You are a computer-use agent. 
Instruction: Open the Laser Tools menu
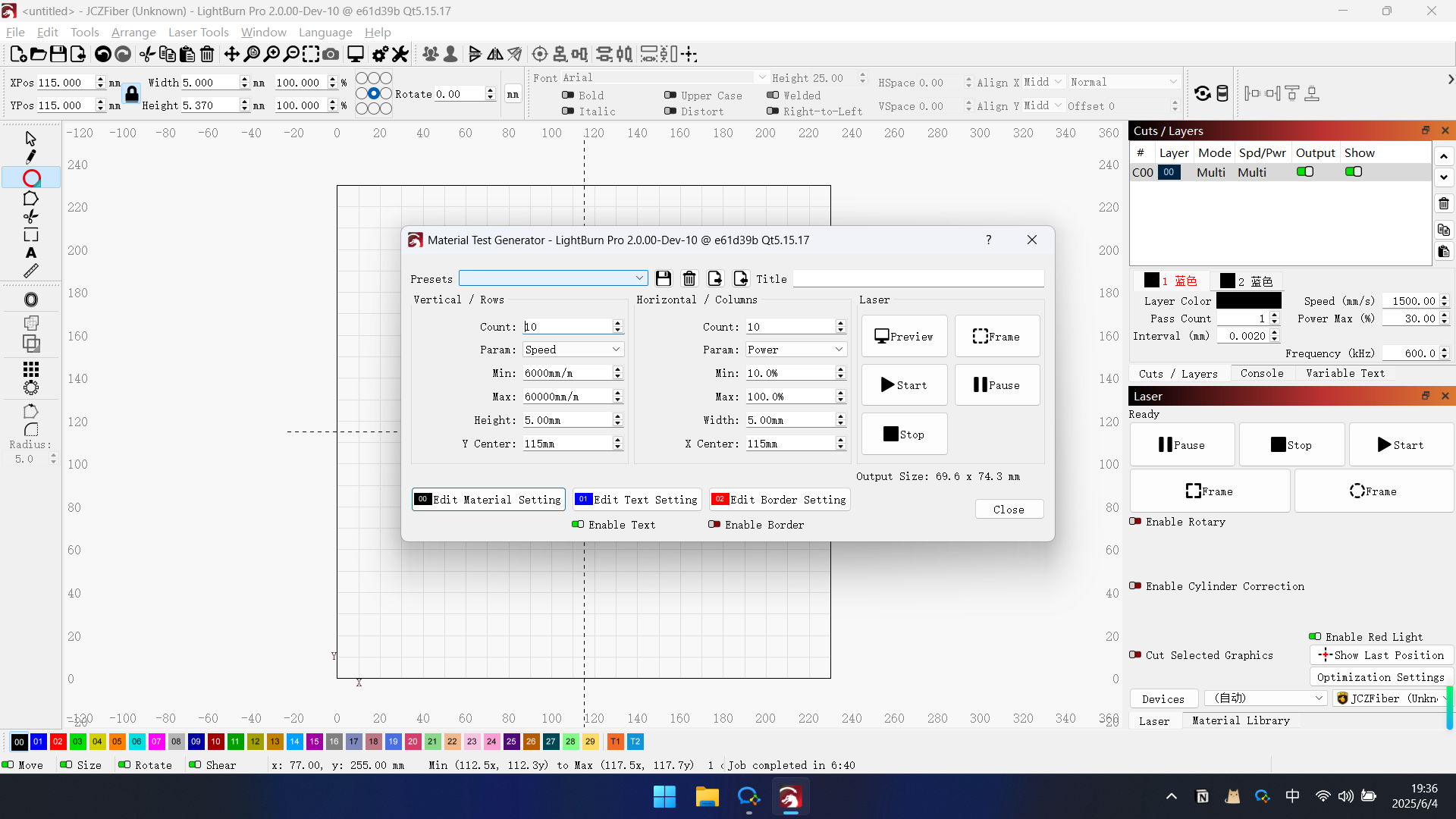click(199, 32)
